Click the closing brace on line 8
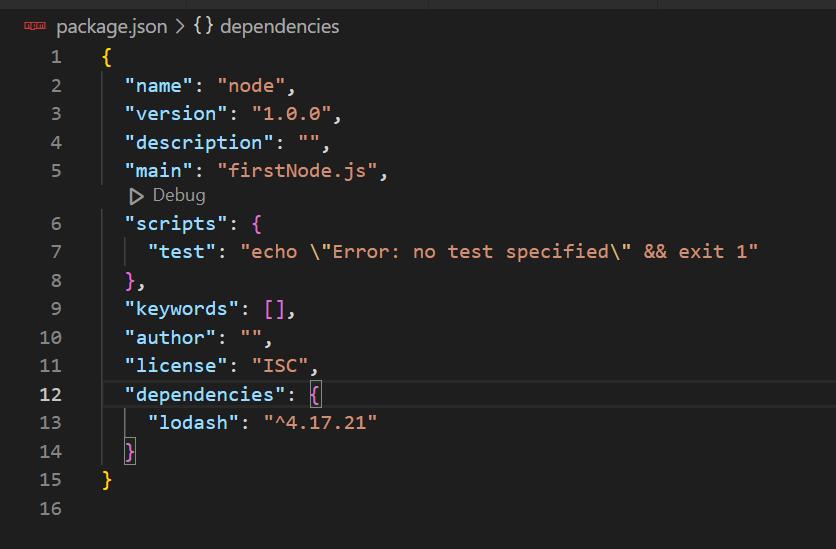This screenshot has width=836, height=549. pos(130,280)
